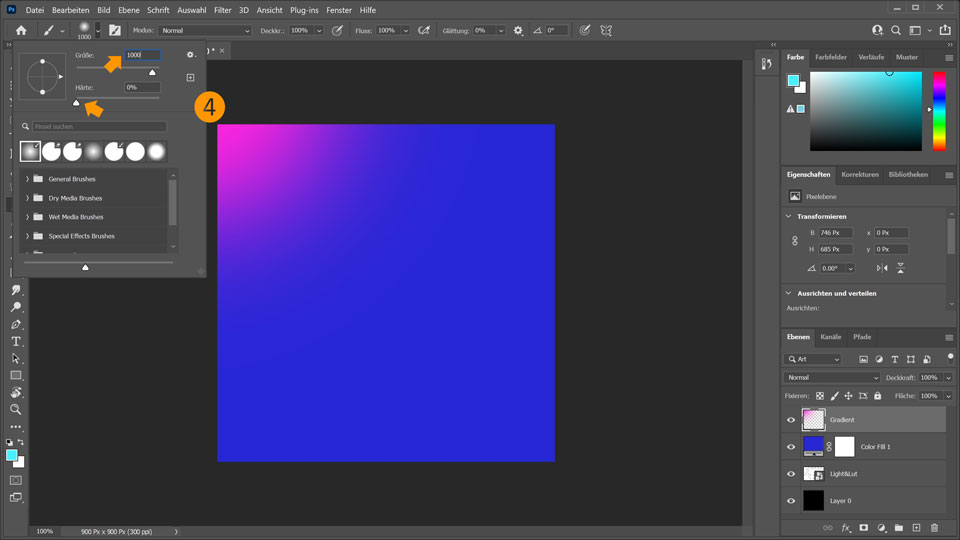Expand the General Brushes folder
This screenshot has width=960, height=540.
(27, 179)
